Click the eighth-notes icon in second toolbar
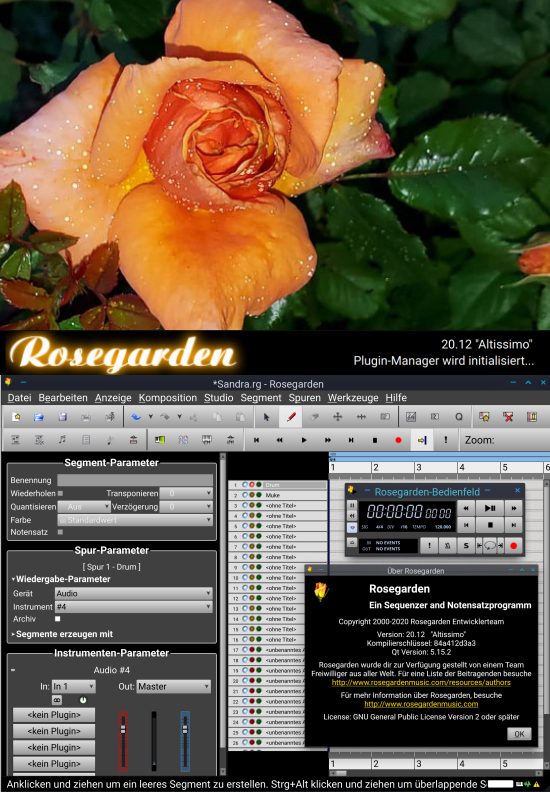550x792 pixels. tap(62, 440)
